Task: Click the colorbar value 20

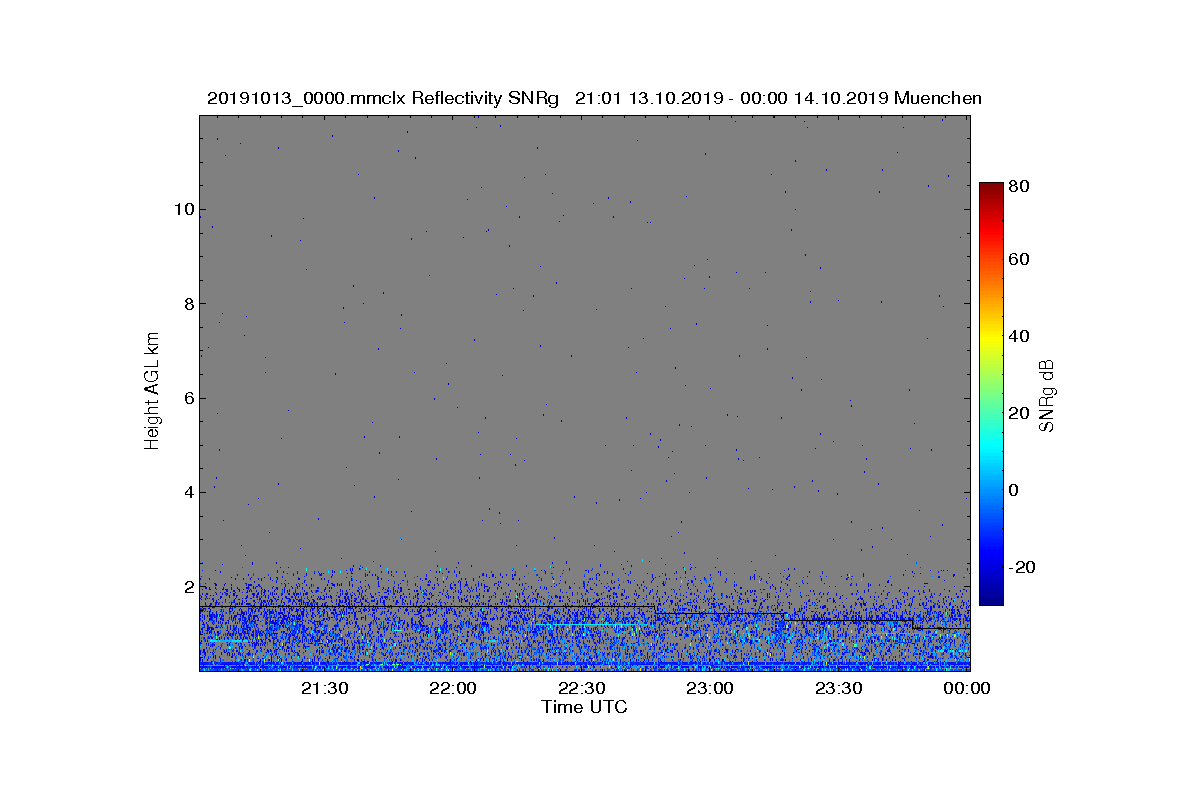Action: [1020, 413]
